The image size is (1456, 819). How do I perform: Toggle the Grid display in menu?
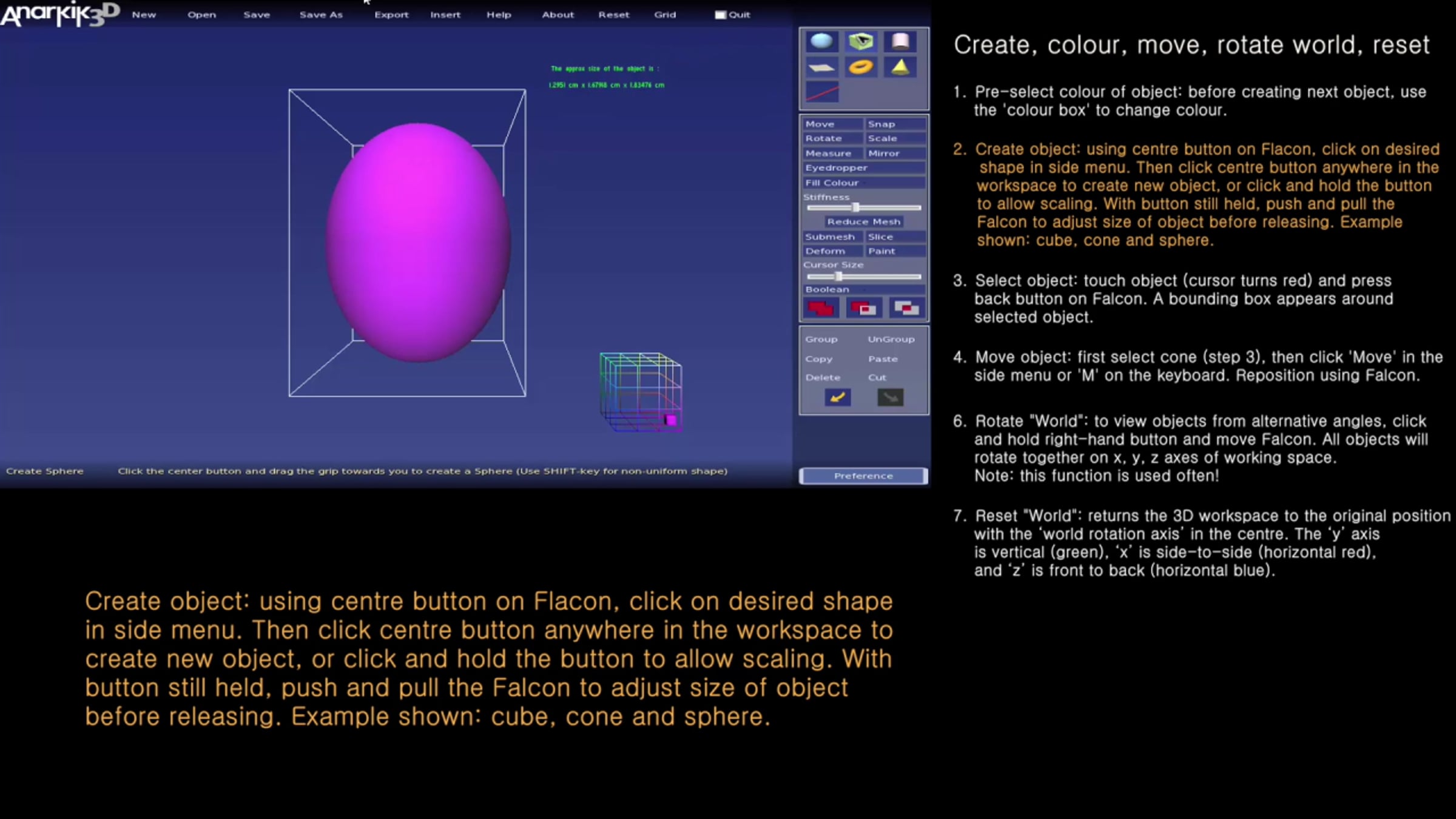click(x=665, y=15)
